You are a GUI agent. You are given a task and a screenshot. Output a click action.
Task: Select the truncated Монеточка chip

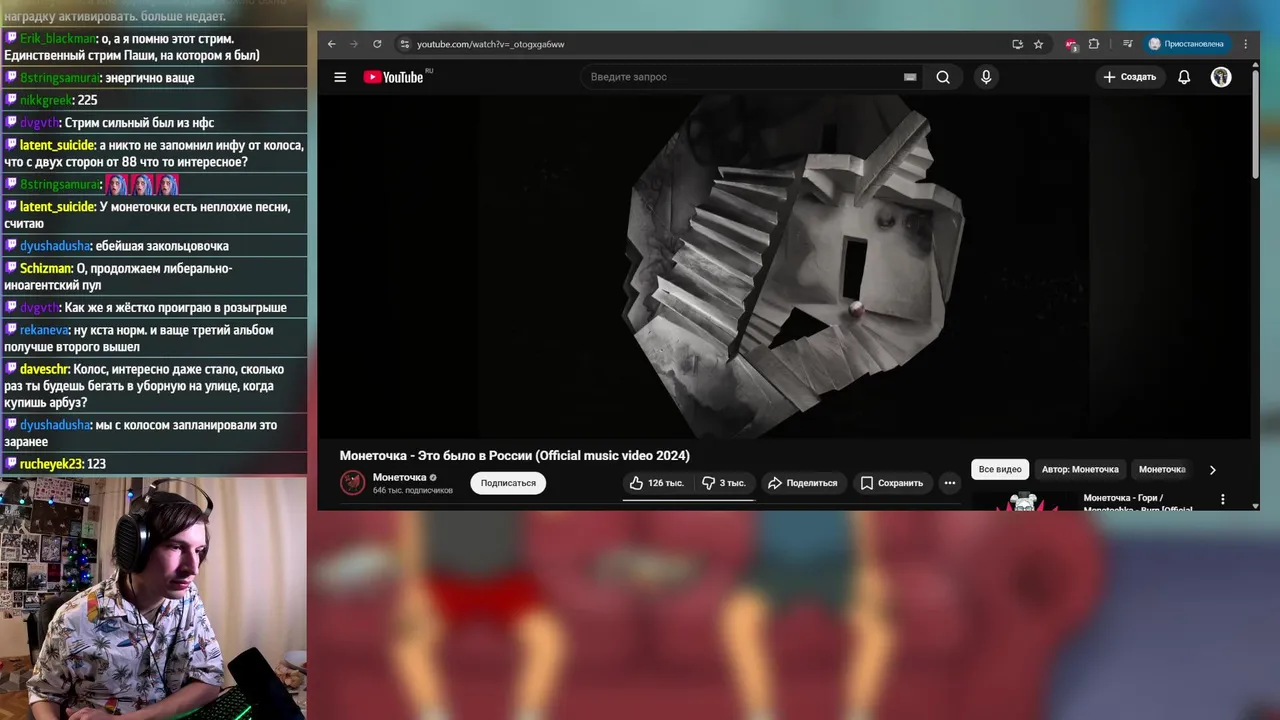point(1162,469)
